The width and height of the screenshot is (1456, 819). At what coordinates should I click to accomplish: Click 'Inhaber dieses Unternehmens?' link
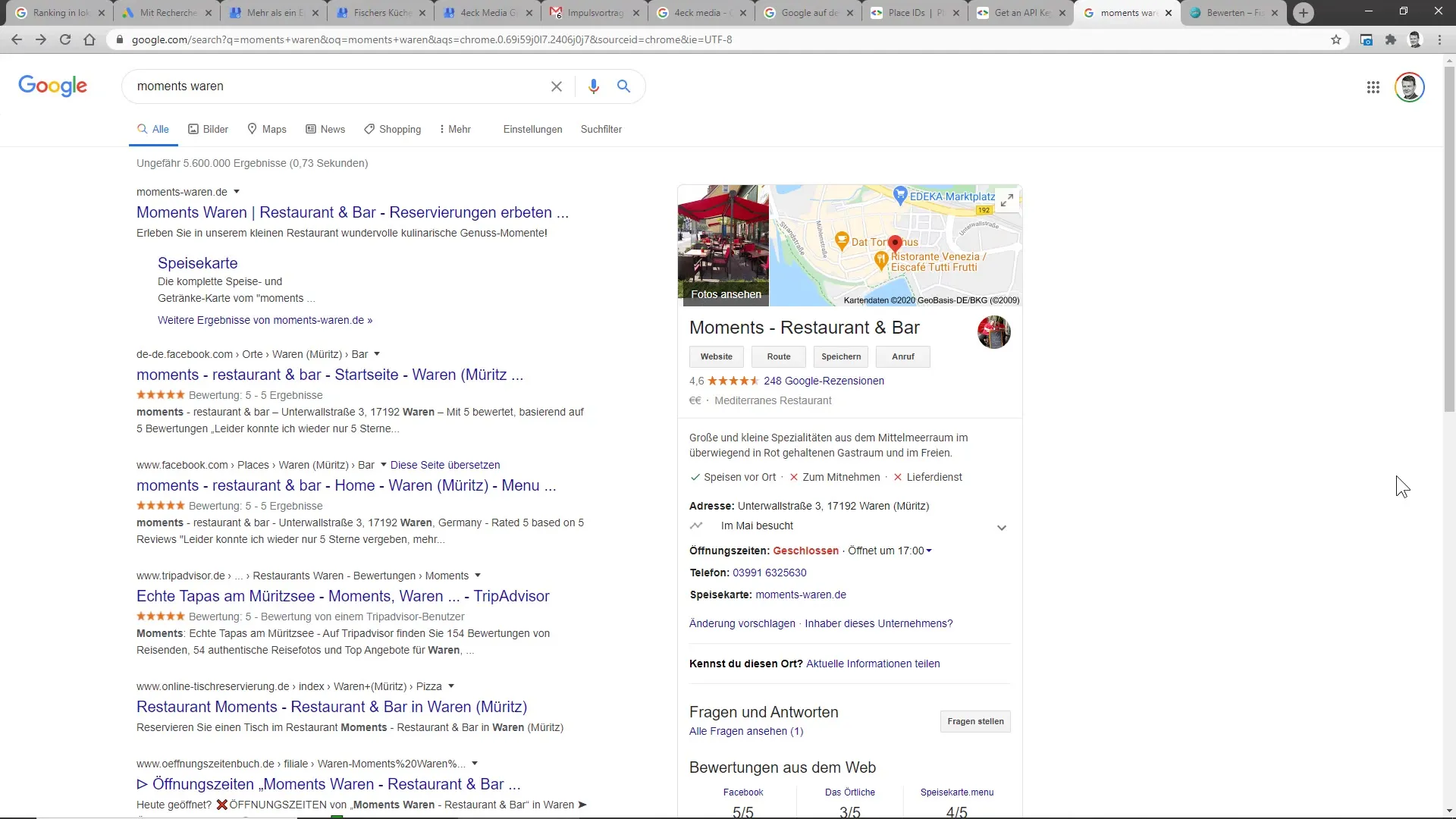(878, 623)
